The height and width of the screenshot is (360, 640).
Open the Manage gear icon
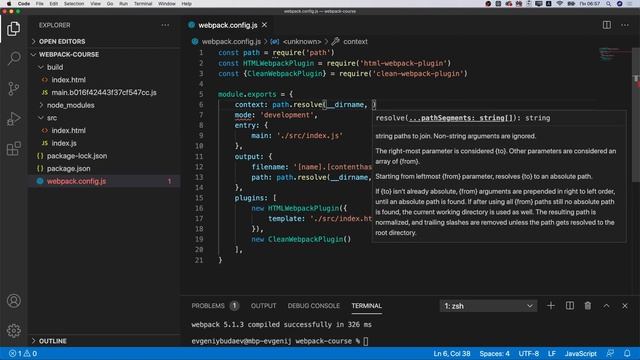pyautogui.click(x=13, y=330)
